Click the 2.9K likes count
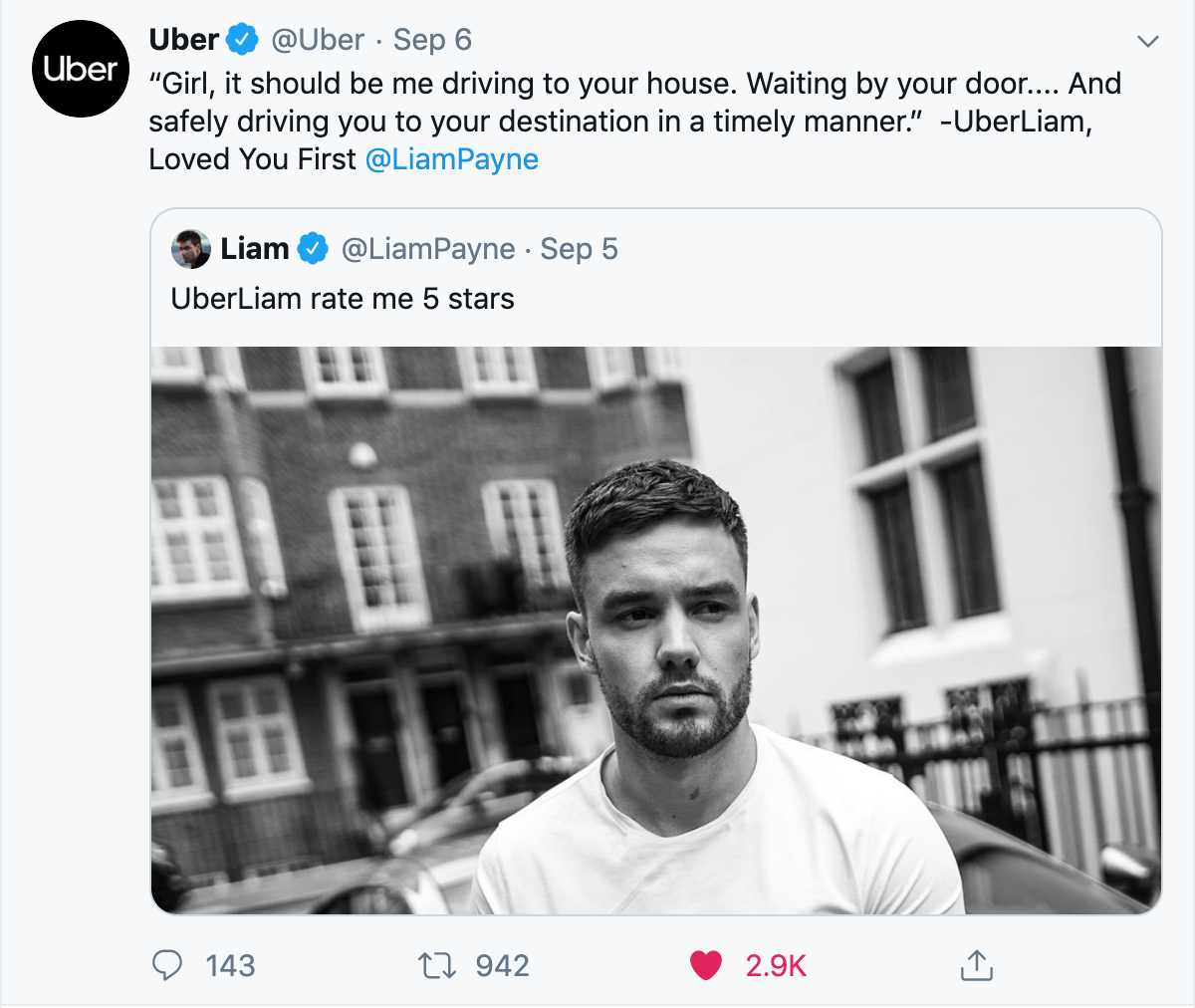 click(x=776, y=965)
